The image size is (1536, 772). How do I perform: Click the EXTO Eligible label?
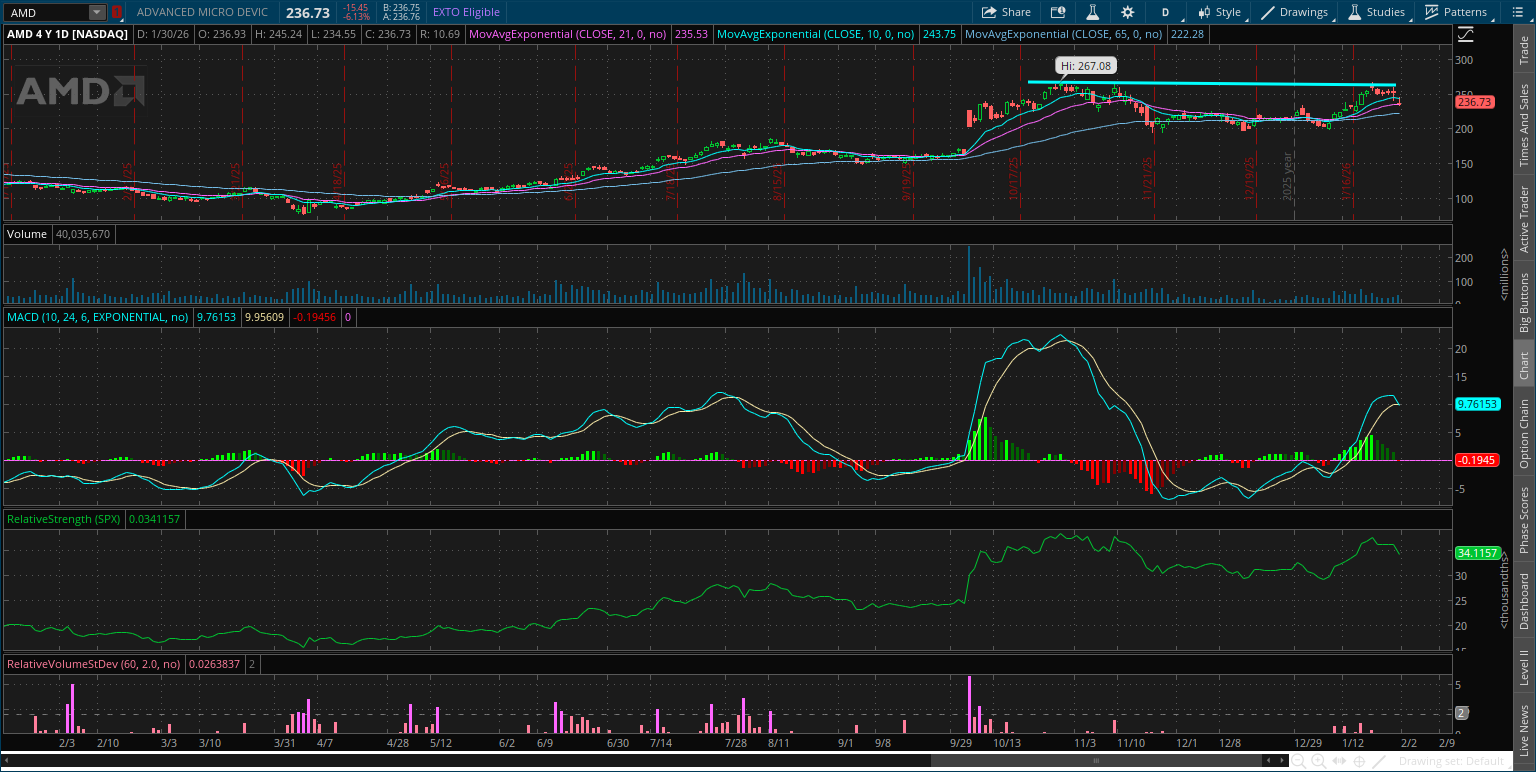click(466, 12)
